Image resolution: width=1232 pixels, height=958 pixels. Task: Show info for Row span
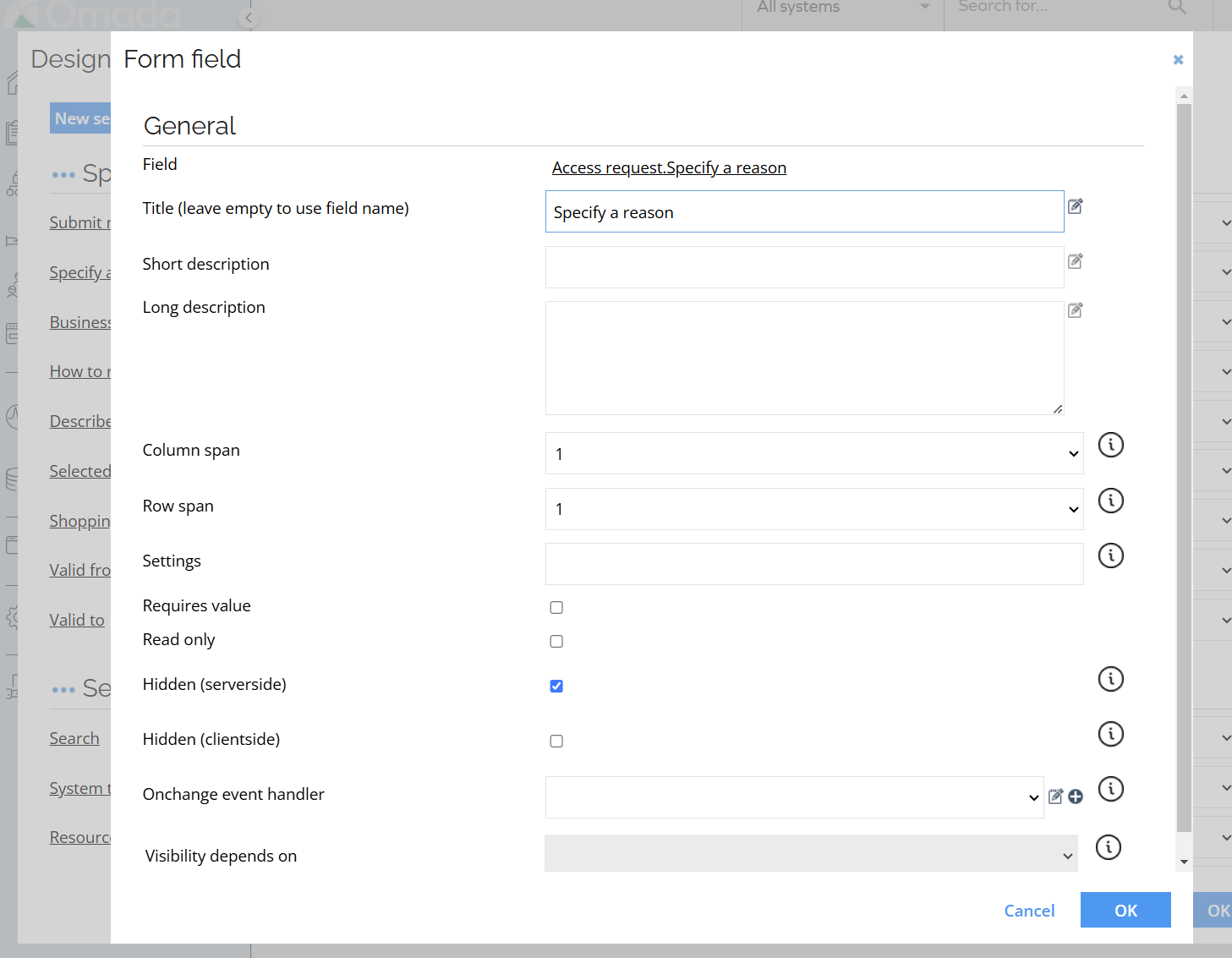1111,501
